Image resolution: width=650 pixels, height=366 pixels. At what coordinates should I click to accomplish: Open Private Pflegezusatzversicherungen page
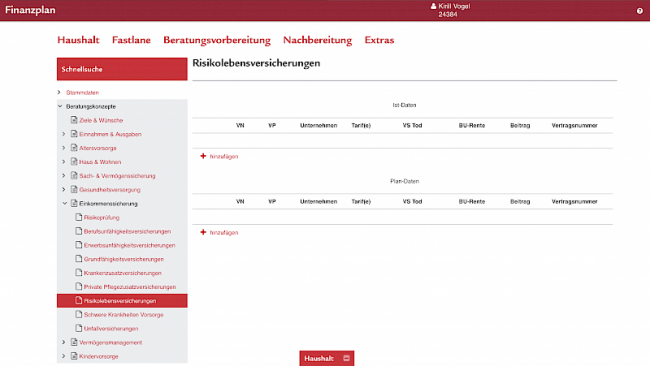[130, 287]
